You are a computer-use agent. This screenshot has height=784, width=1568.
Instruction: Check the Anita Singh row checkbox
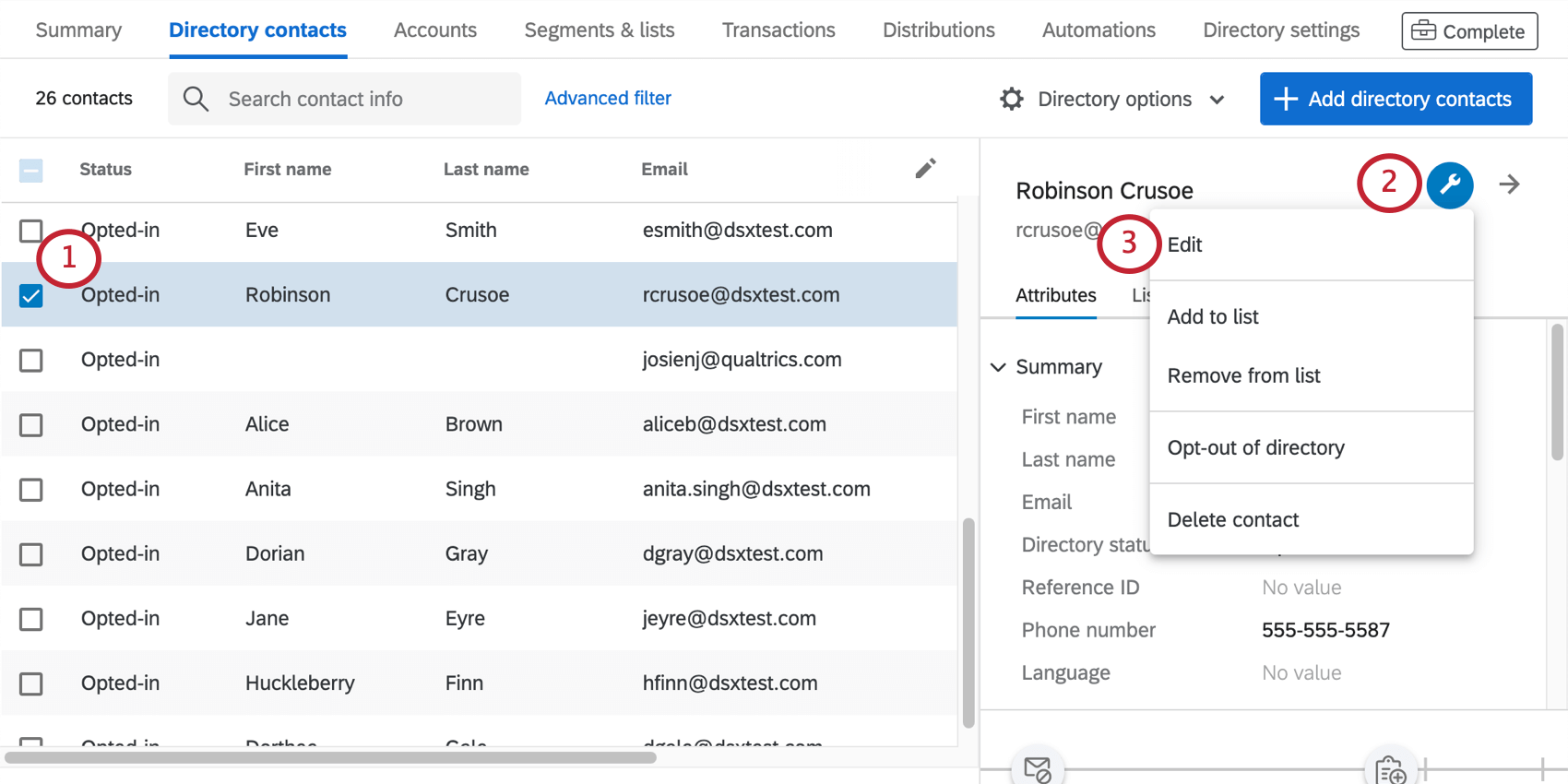(x=30, y=489)
